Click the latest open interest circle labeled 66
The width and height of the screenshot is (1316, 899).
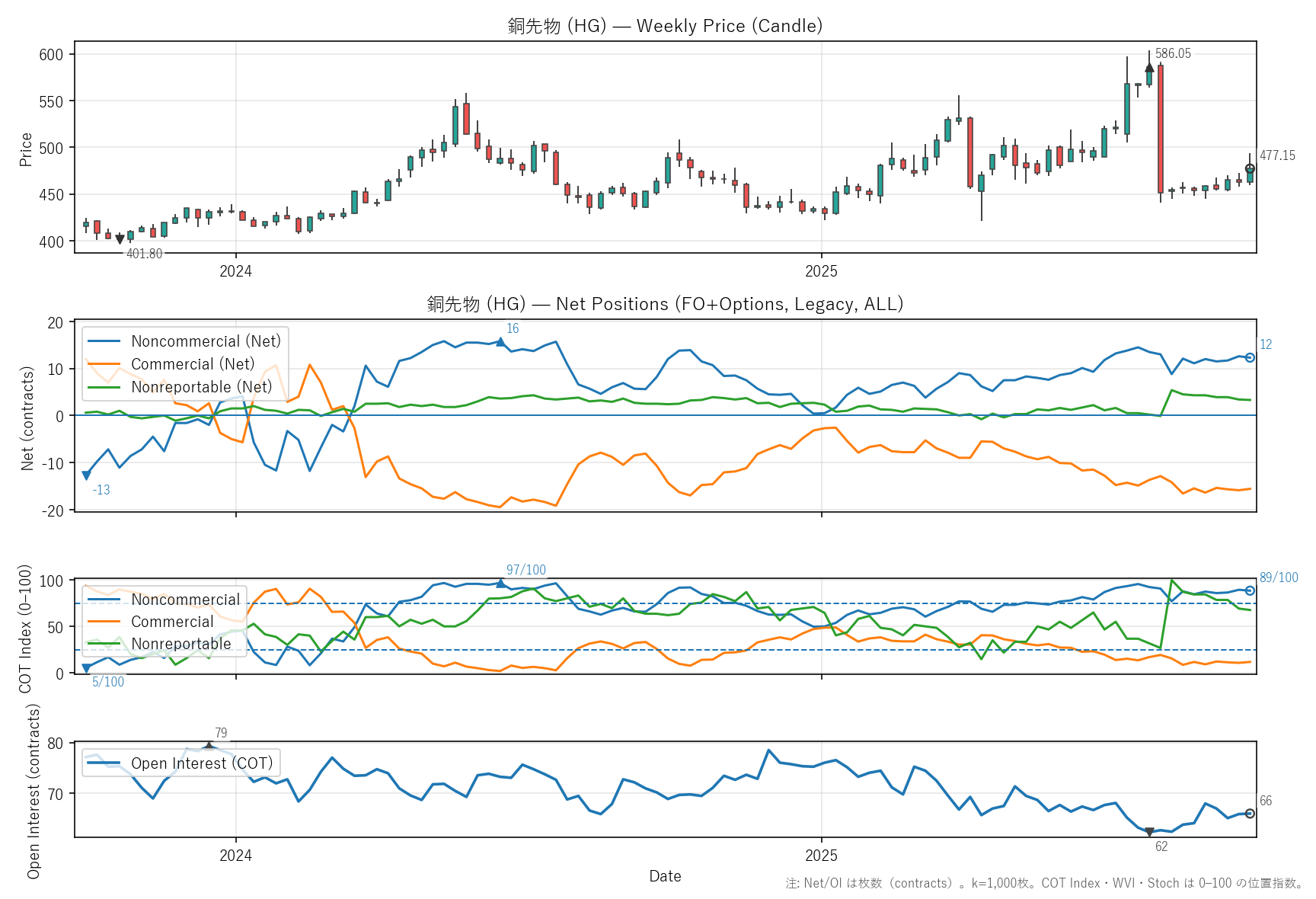(x=1250, y=814)
